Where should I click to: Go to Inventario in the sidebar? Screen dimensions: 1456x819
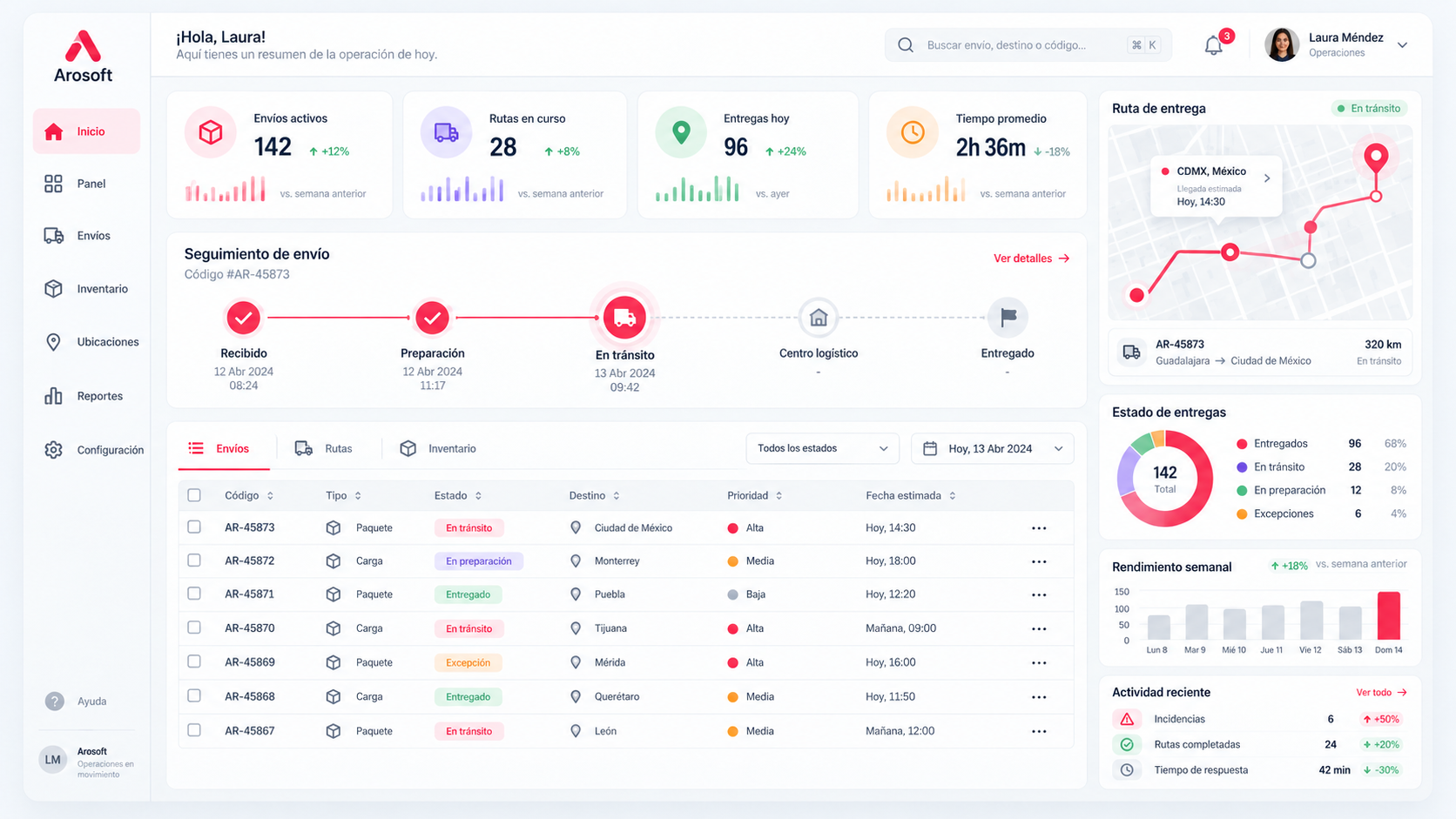pos(86,289)
